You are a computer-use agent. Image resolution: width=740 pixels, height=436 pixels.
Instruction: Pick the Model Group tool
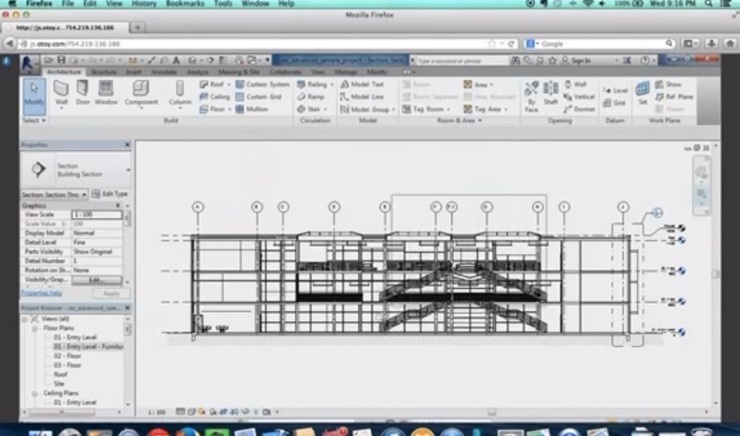(x=368, y=109)
